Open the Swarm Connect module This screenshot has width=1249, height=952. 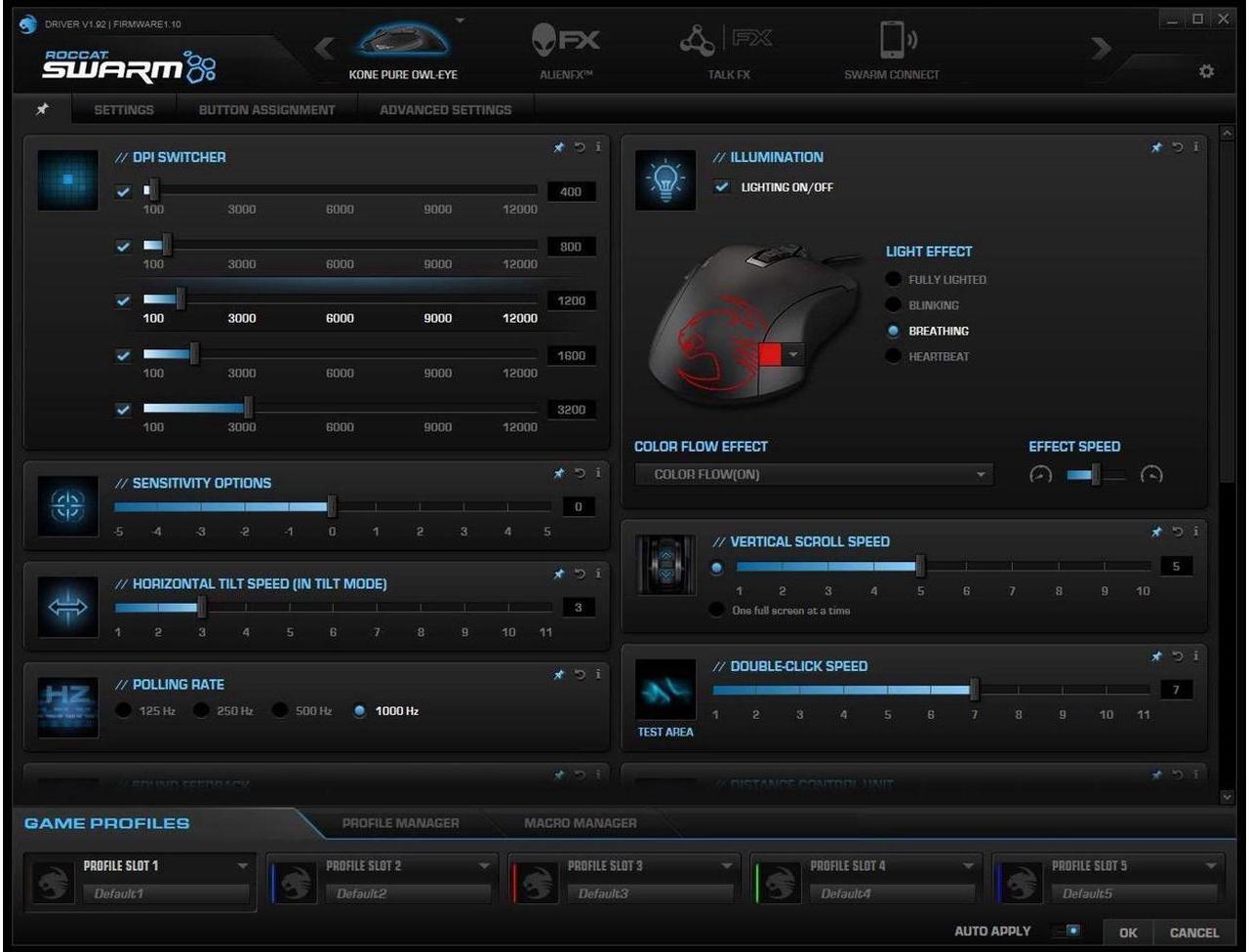click(x=892, y=53)
